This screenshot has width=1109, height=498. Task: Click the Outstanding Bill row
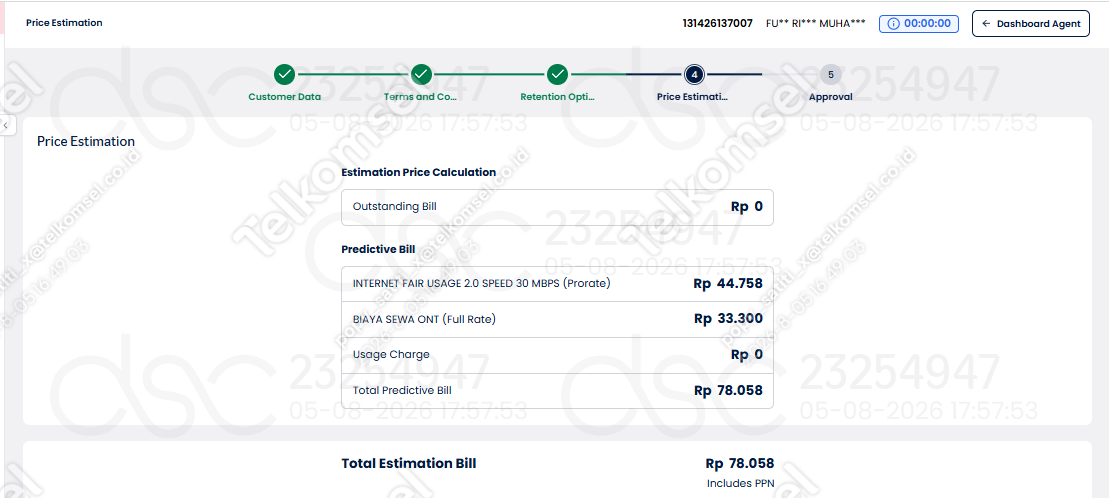[557, 207]
